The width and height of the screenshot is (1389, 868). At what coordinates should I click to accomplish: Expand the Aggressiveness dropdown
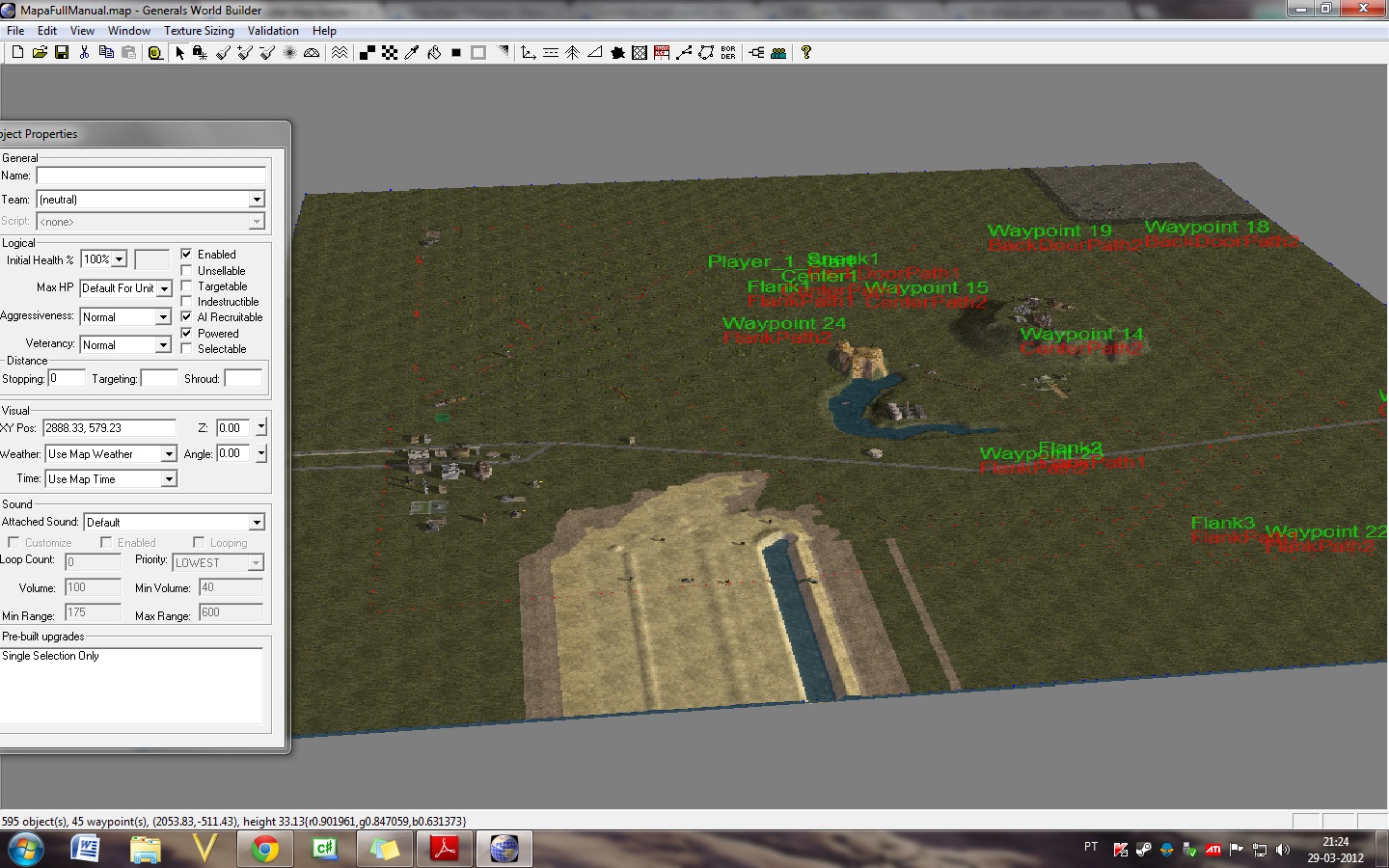click(163, 317)
